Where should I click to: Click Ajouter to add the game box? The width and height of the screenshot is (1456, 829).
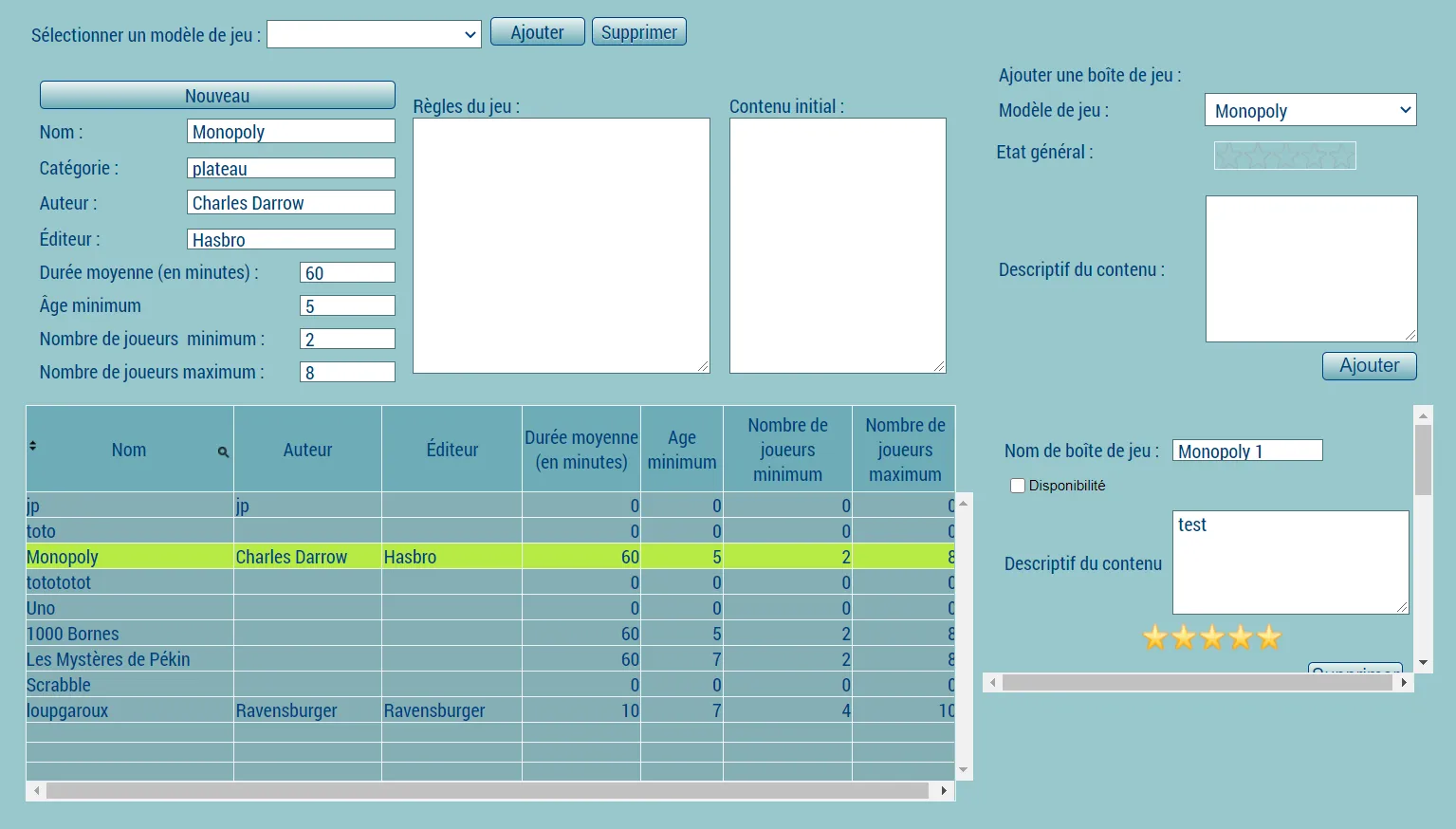tap(1369, 366)
